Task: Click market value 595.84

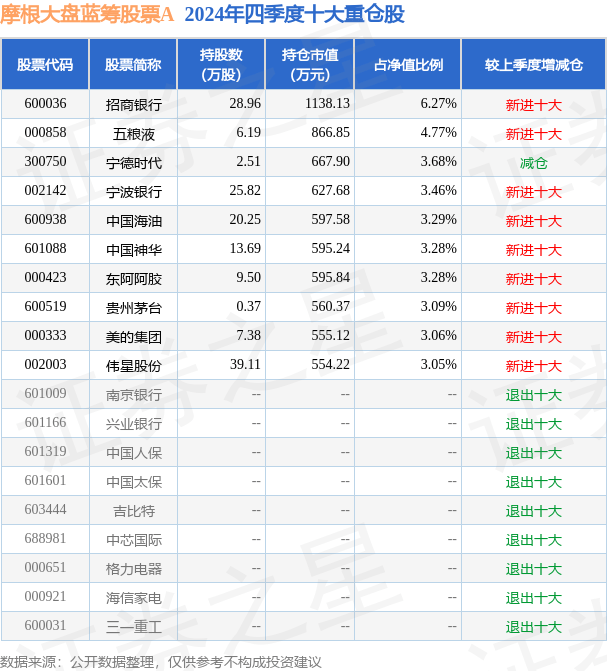Action: click(330, 278)
